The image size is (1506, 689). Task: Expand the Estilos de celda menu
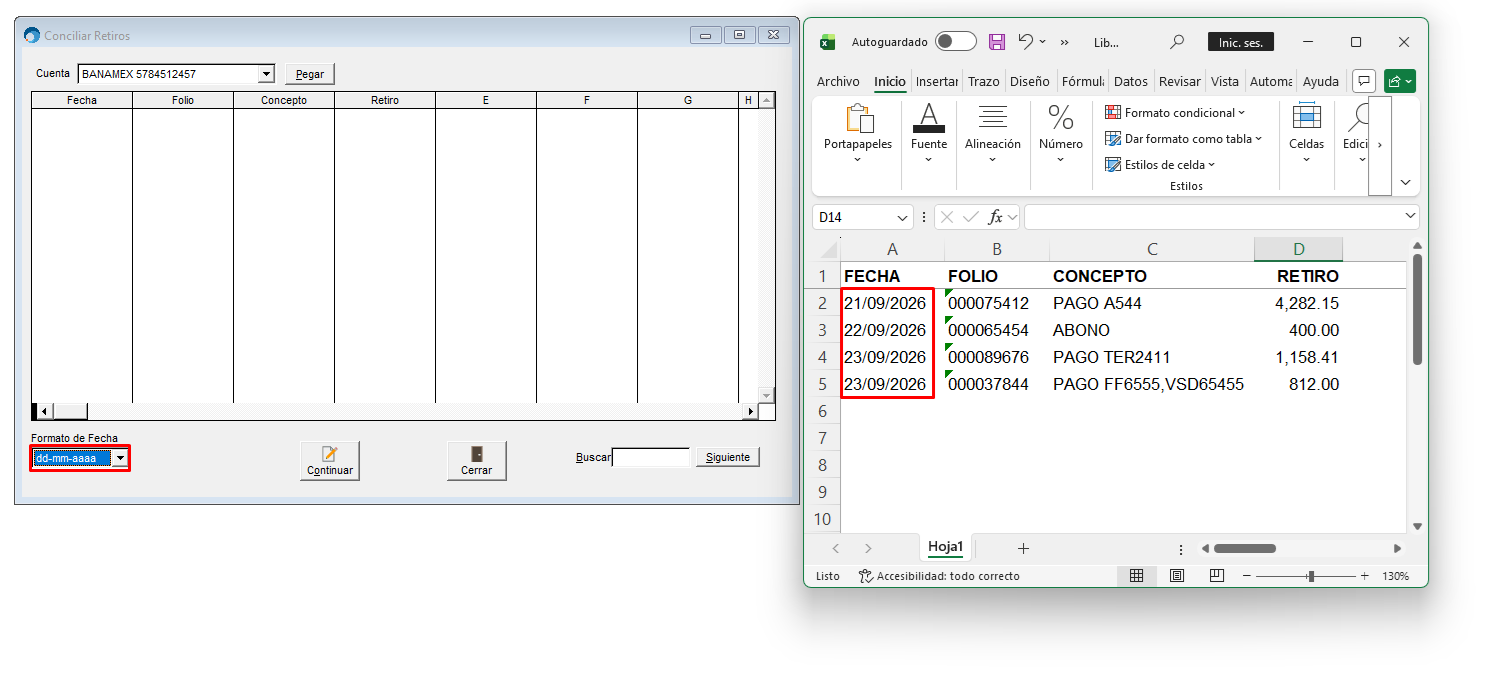click(1160, 165)
